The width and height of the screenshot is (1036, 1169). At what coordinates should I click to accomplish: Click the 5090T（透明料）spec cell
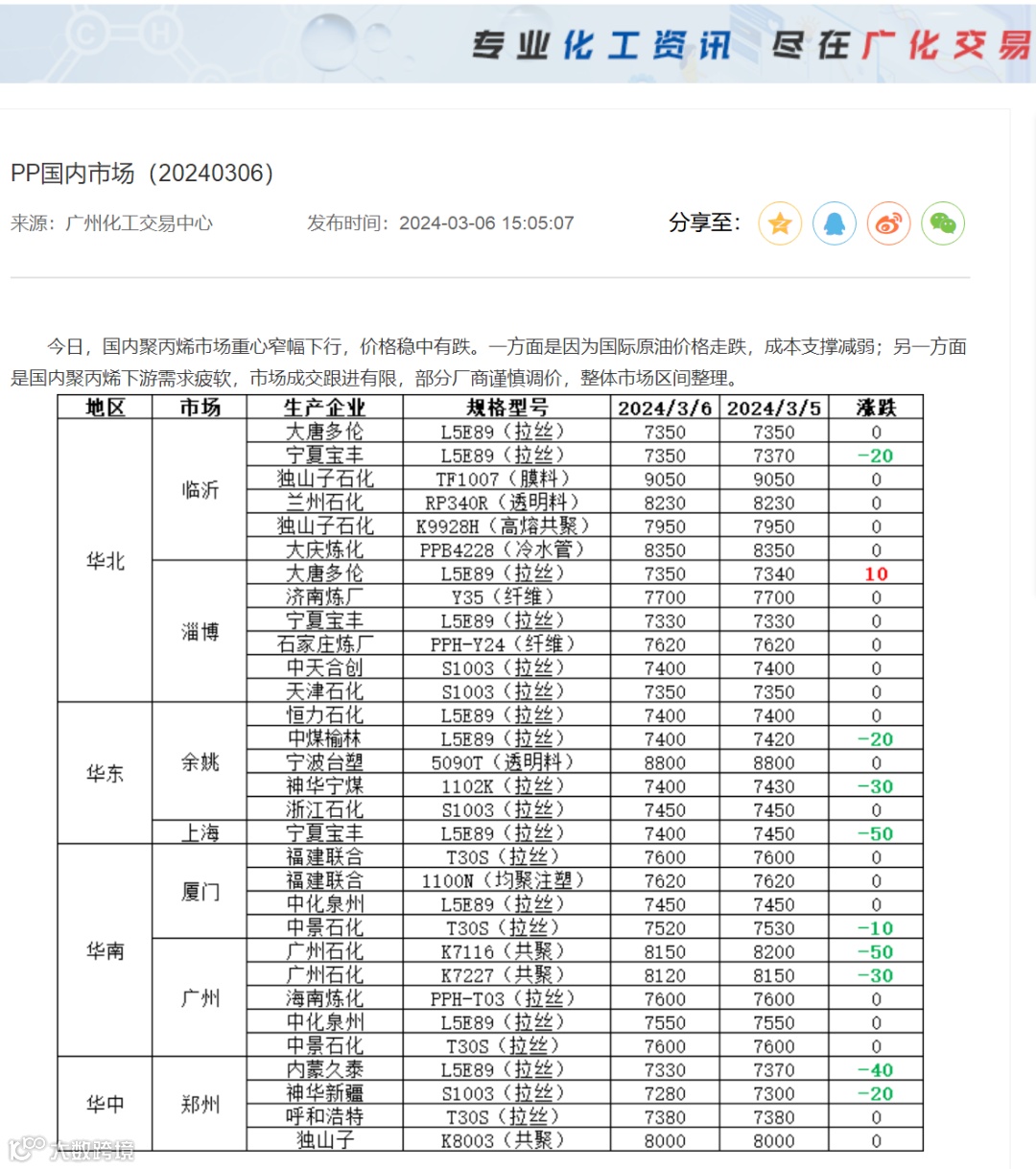[507, 762]
